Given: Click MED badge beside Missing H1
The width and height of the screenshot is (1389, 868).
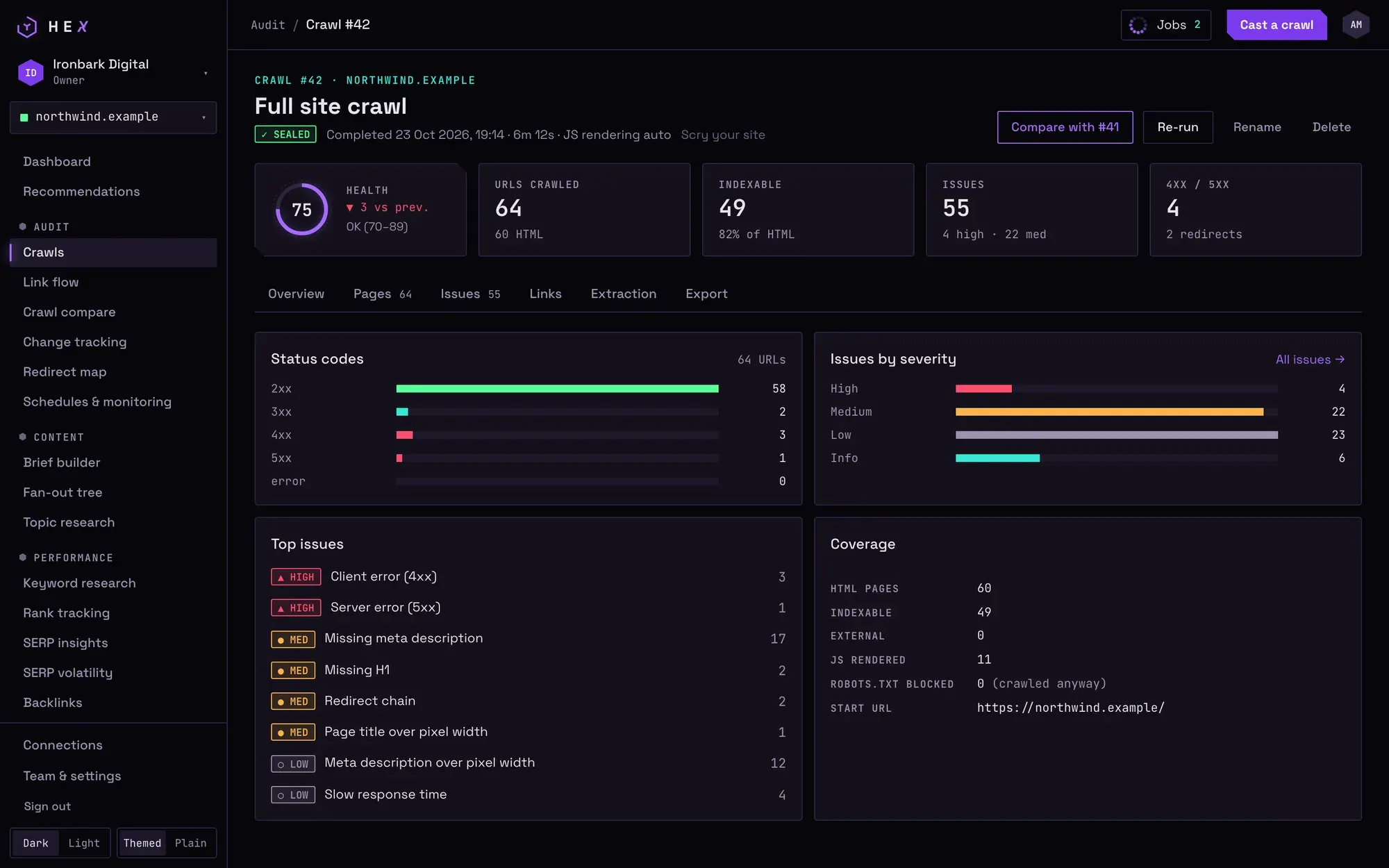Looking at the screenshot, I should [x=293, y=670].
